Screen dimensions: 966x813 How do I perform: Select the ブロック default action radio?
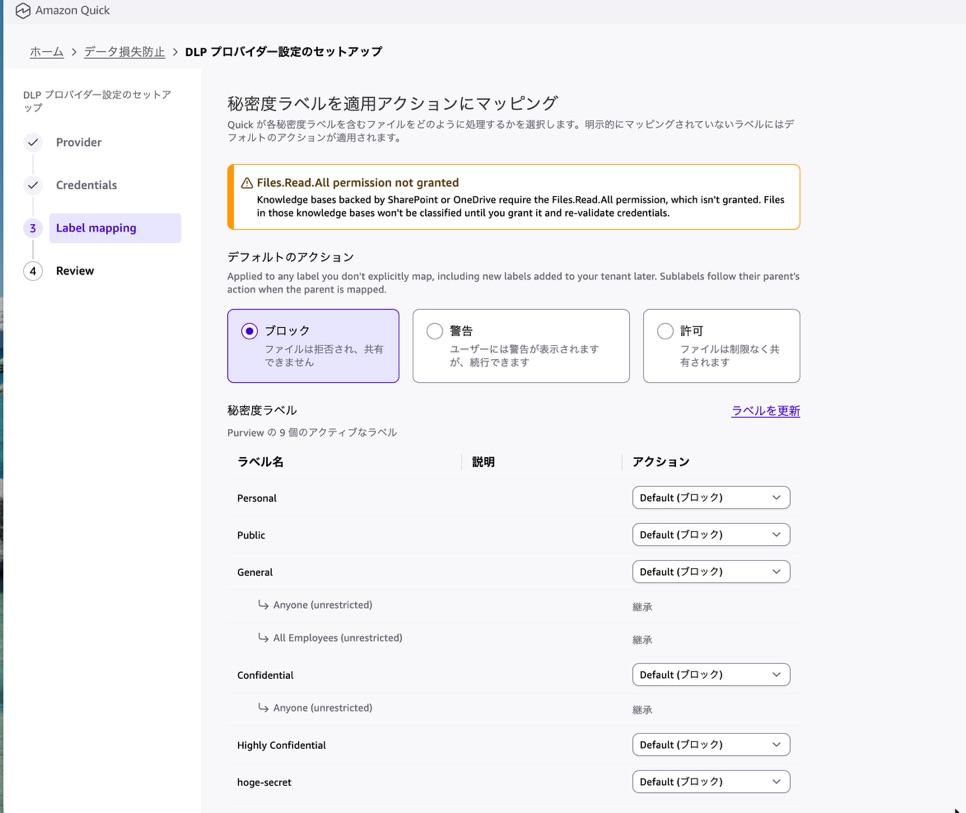coord(250,331)
